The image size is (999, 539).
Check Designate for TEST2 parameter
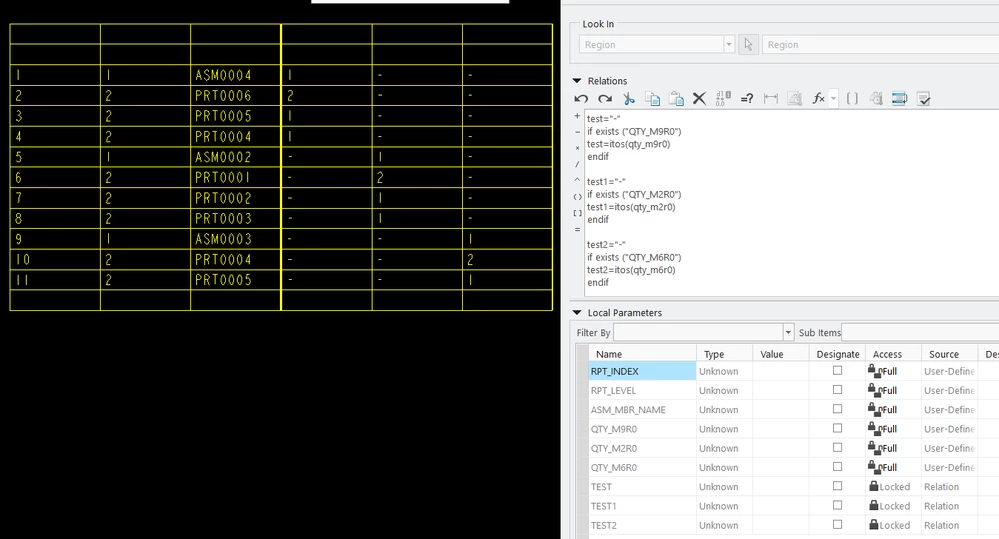pos(837,524)
